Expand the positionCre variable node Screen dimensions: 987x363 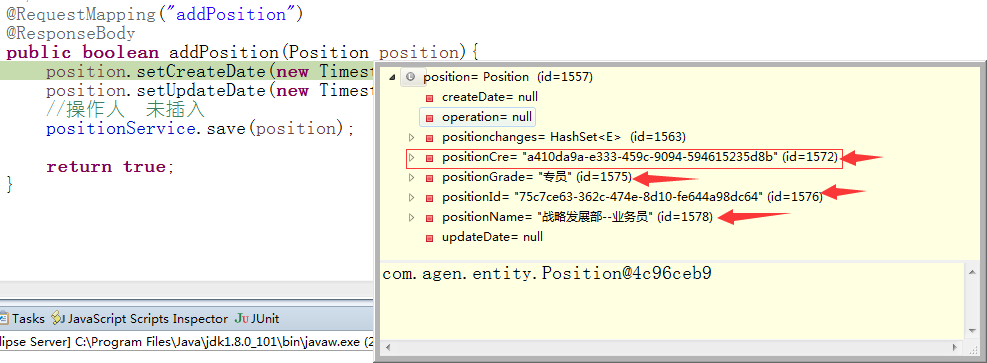click(411, 157)
